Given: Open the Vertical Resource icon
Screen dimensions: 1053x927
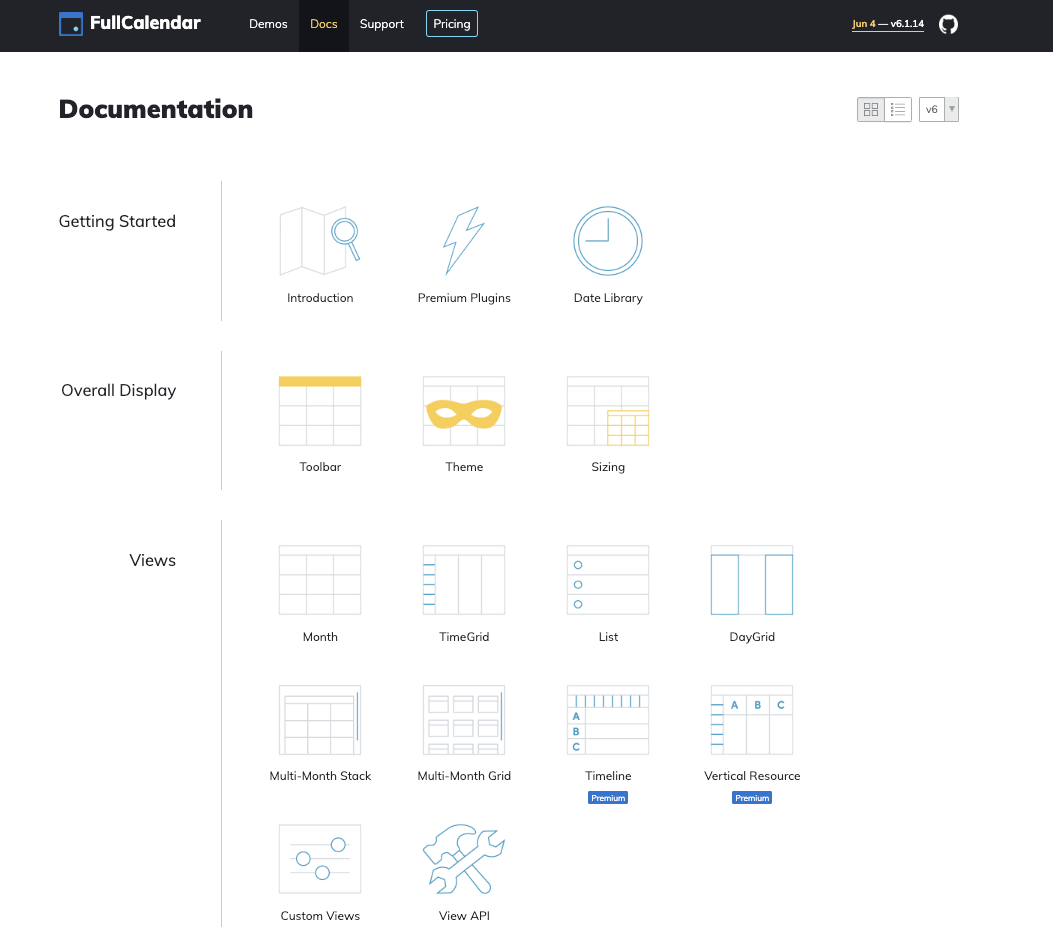Looking at the screenshot, I should [x=751, y=720].
